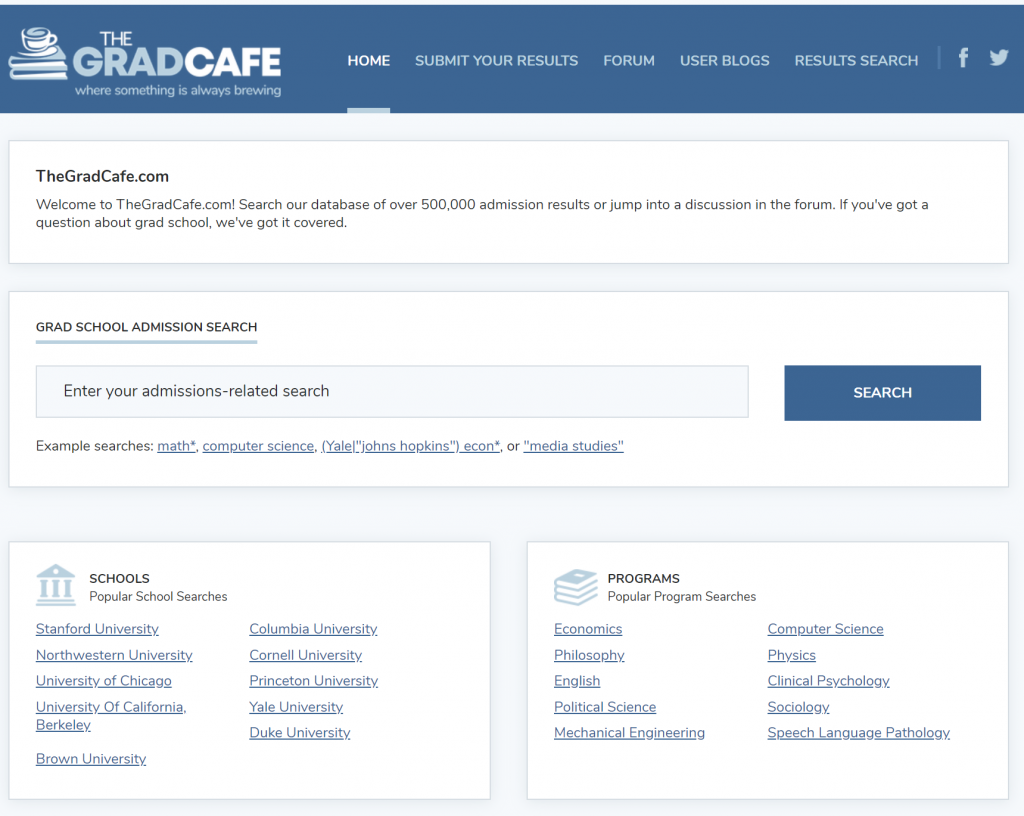
Task: Open the Facebook icon in header
Action: coord(963,58)
